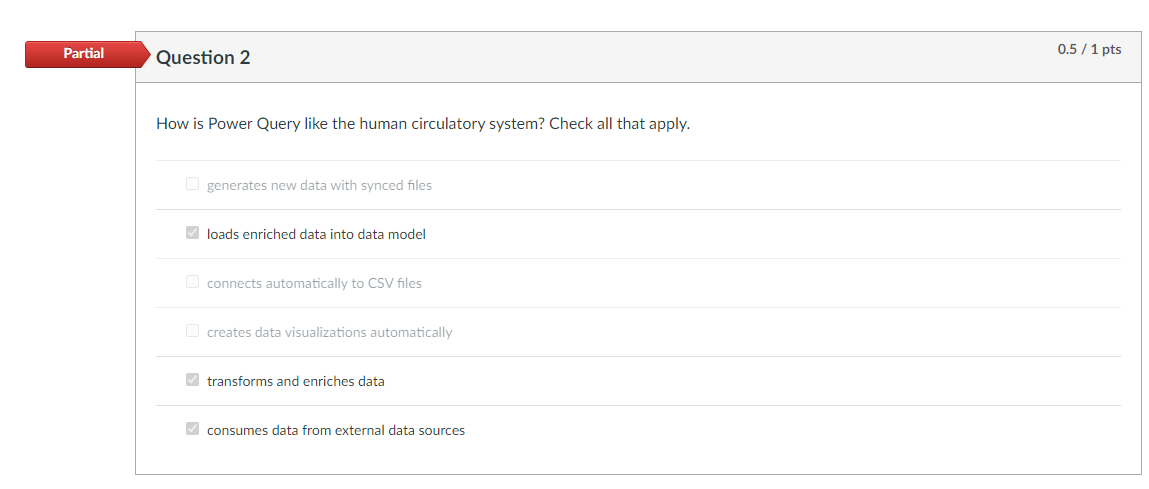Click the red Partial badge
1149x489 pixels.
tap(84, 54)
